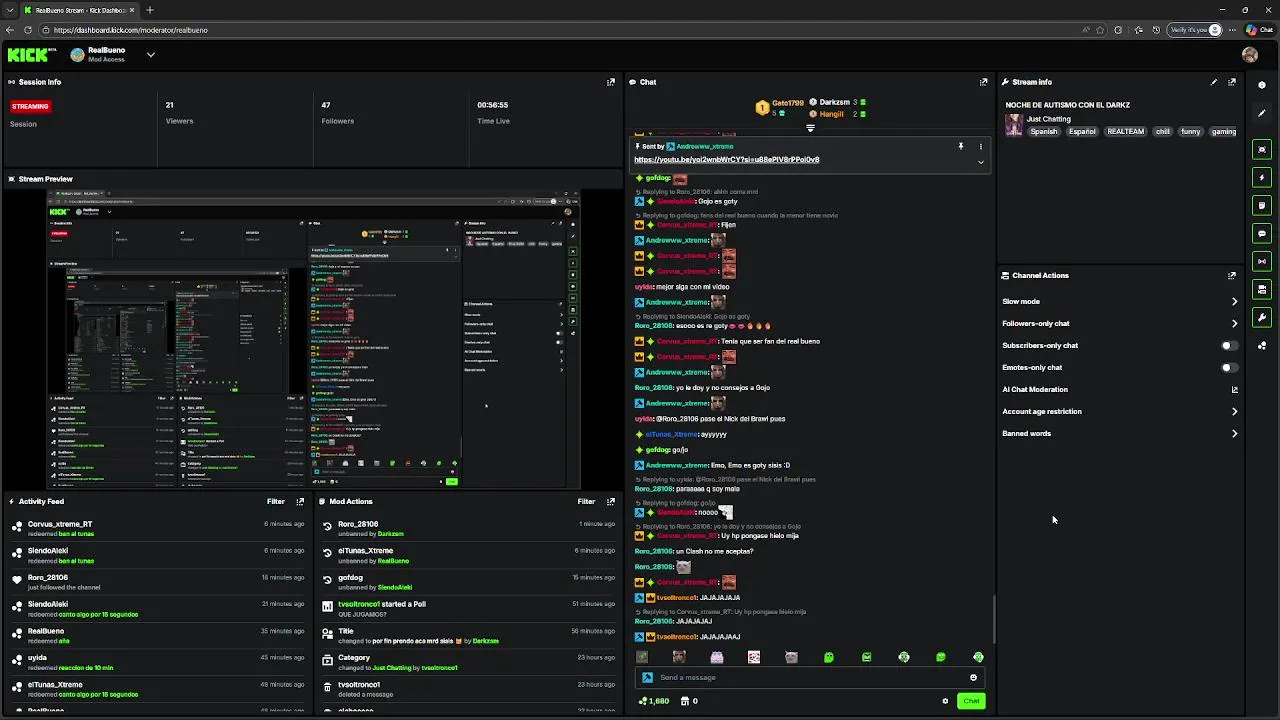This screenshot has height=720, width=1280.
Task: Unpin the pinned chat message
Action: click(961, 146)
